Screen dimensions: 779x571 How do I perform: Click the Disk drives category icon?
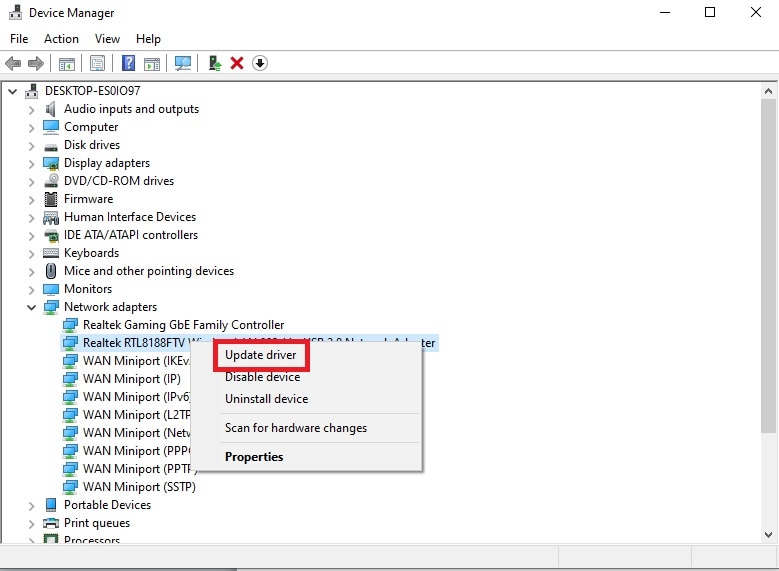[51, 147]
